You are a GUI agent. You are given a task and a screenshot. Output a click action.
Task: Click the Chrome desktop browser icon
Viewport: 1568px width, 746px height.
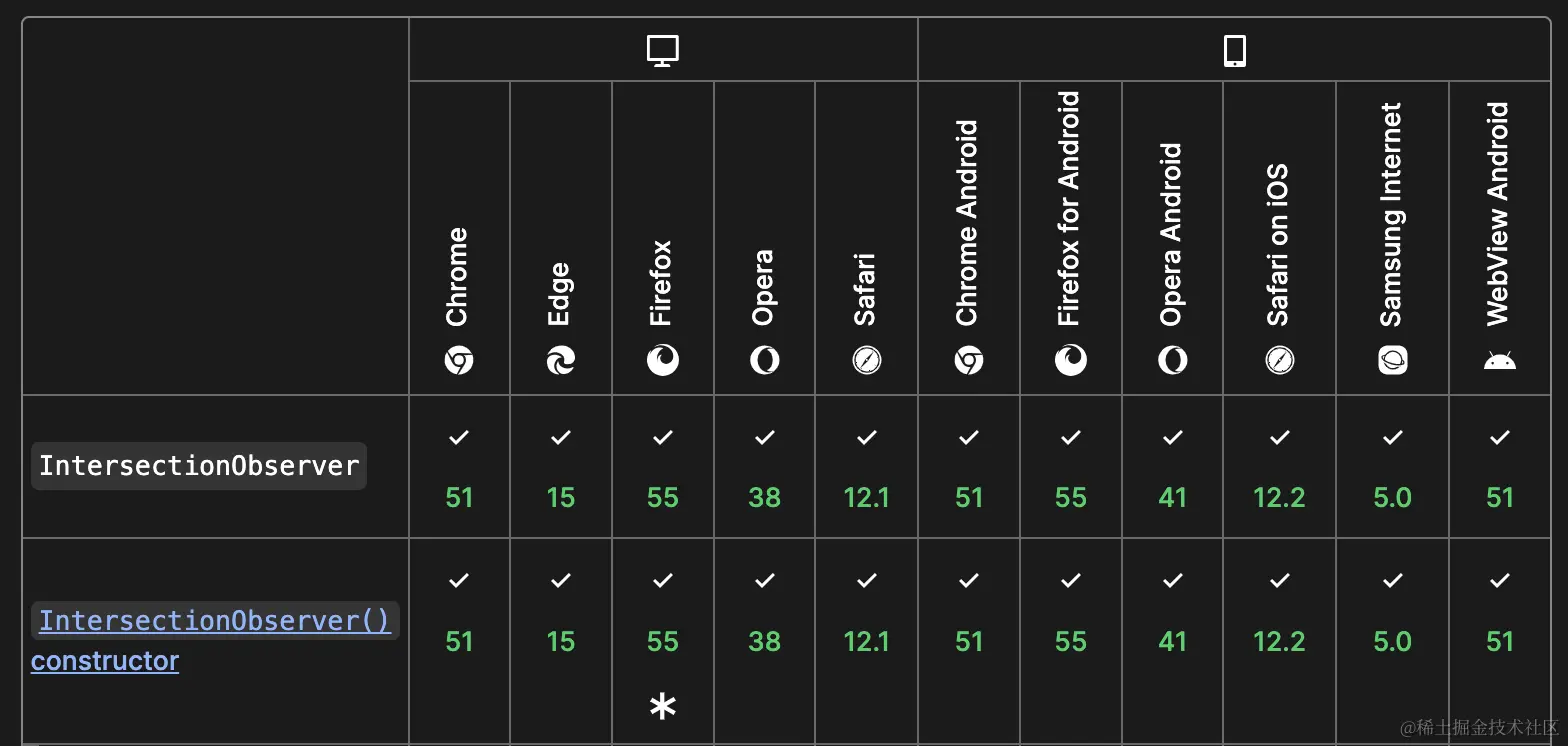(459, 360)
